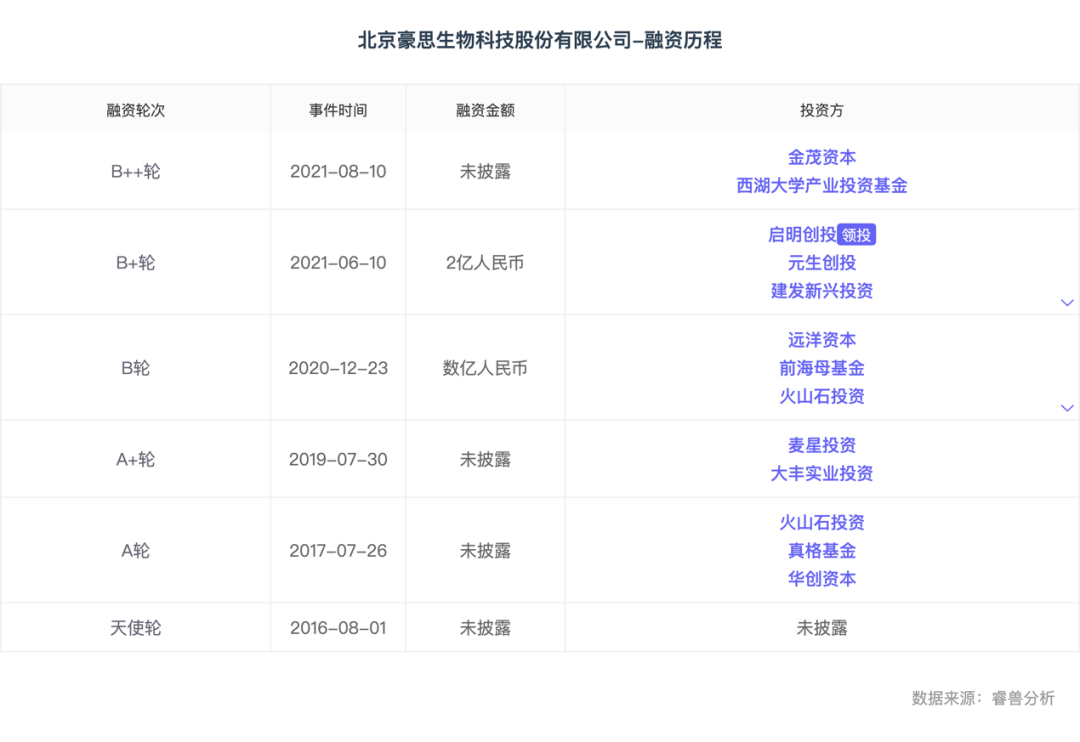This screenshot has height=742, width=1080.
Task: Click the 融资轮次 column header
Action: pyautogui.click(x=136, y=110)
